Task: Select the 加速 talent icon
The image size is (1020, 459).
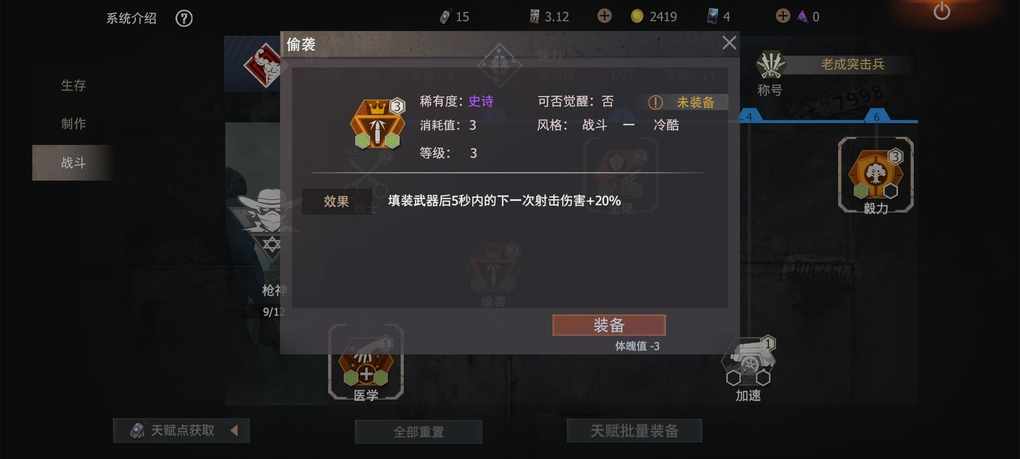Action: pos(748,361)
